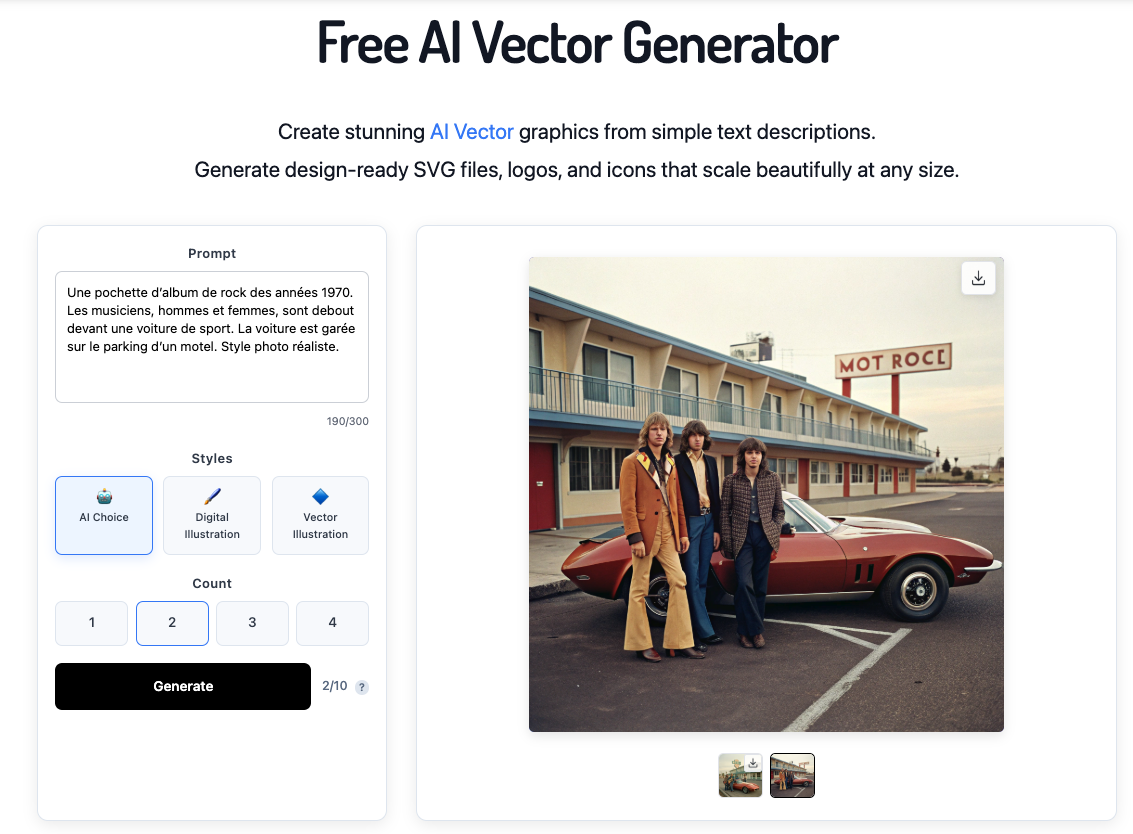Choose the Digital Illustration pen style
This screenshot has width=1133, height=834.
(212, 515)
